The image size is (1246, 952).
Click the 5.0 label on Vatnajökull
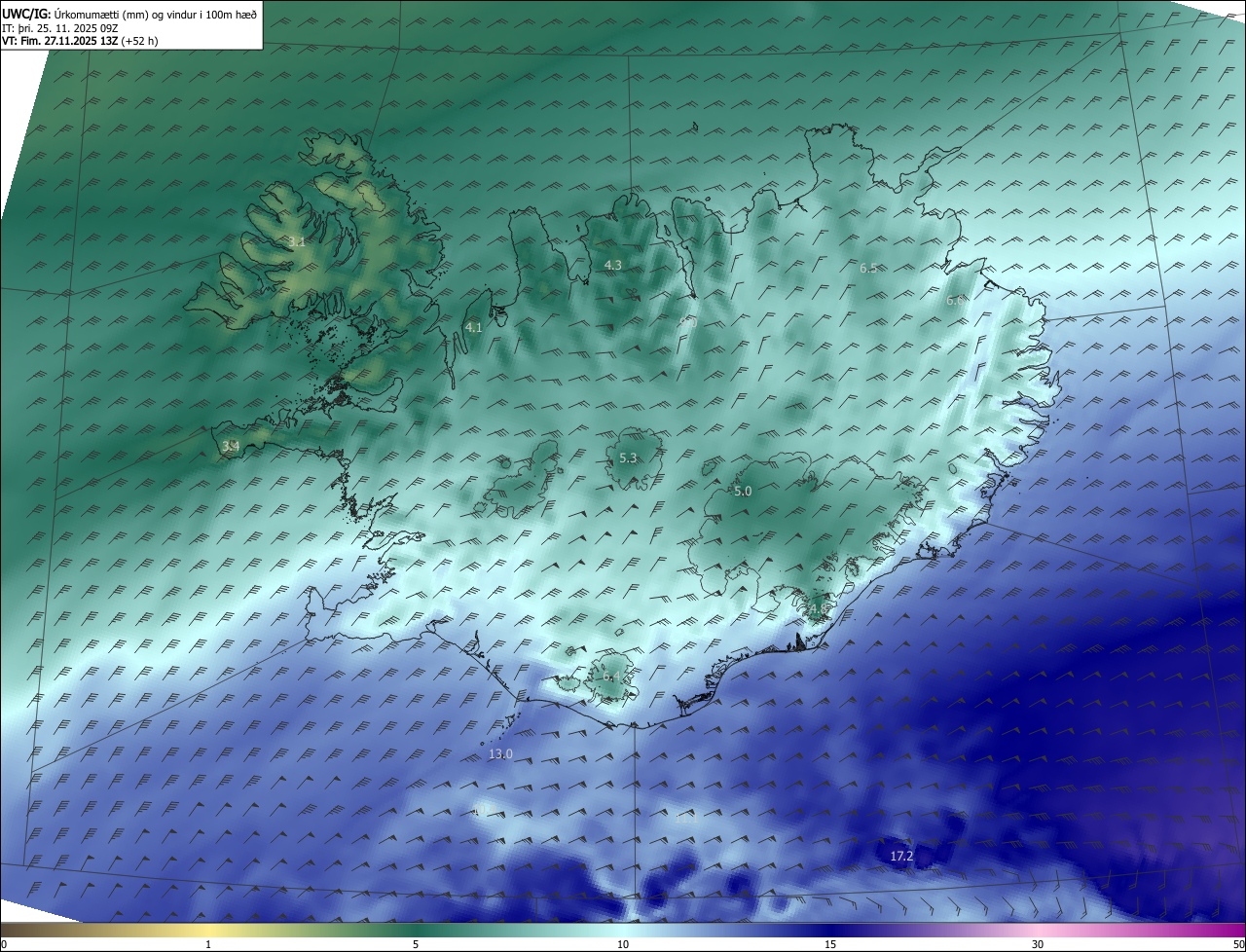743,492
